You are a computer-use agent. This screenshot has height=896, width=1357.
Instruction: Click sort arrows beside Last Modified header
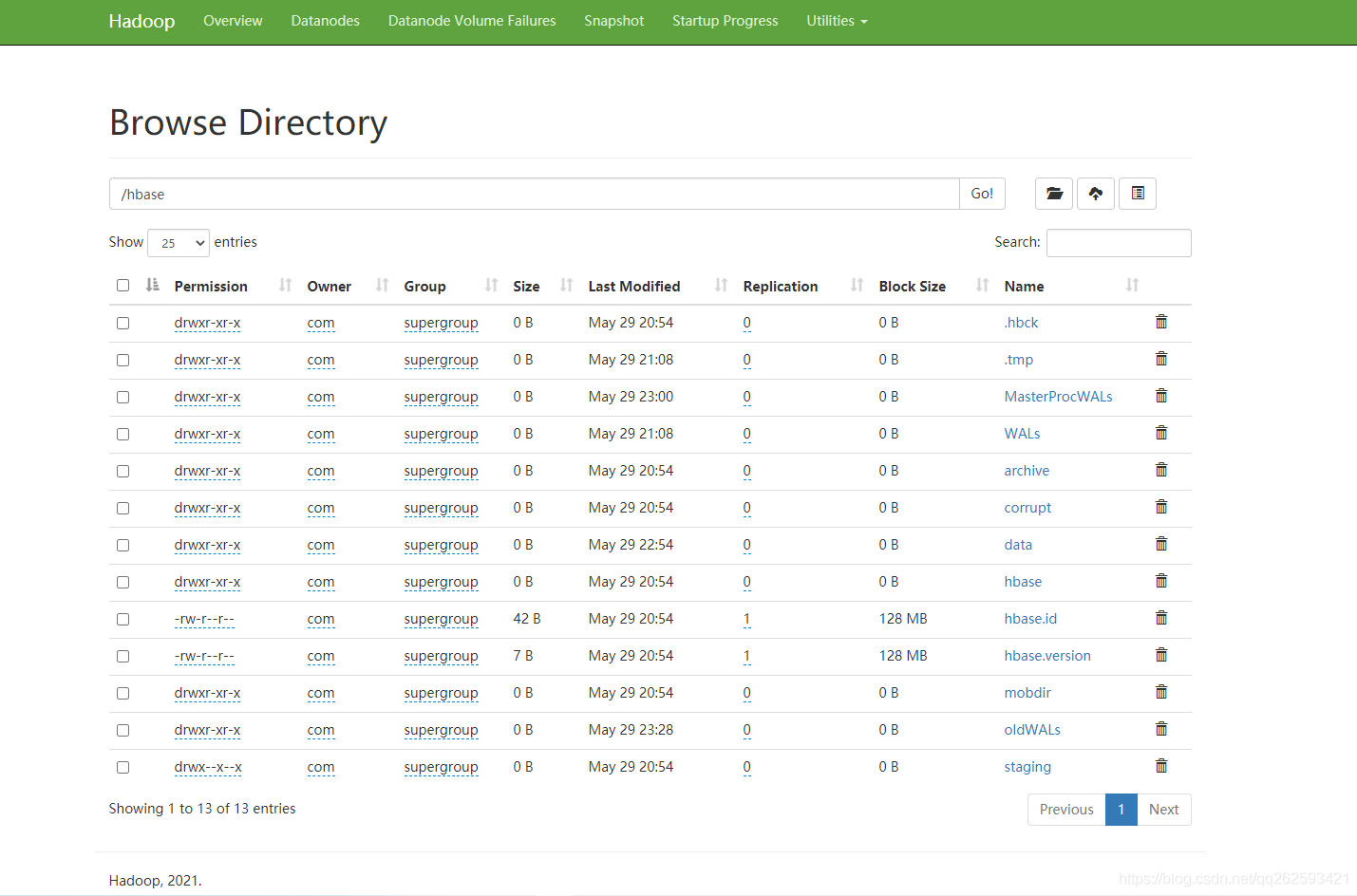721,286
